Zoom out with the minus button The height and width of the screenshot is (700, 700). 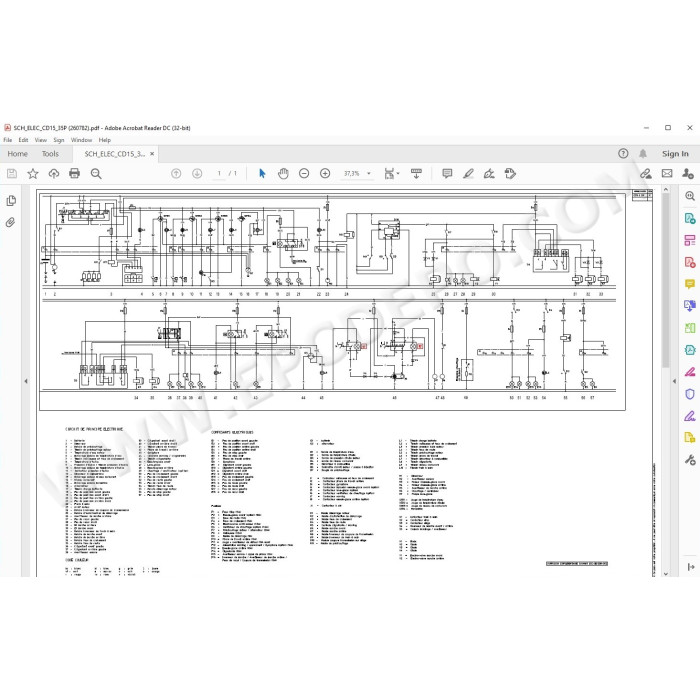(304, 173)
